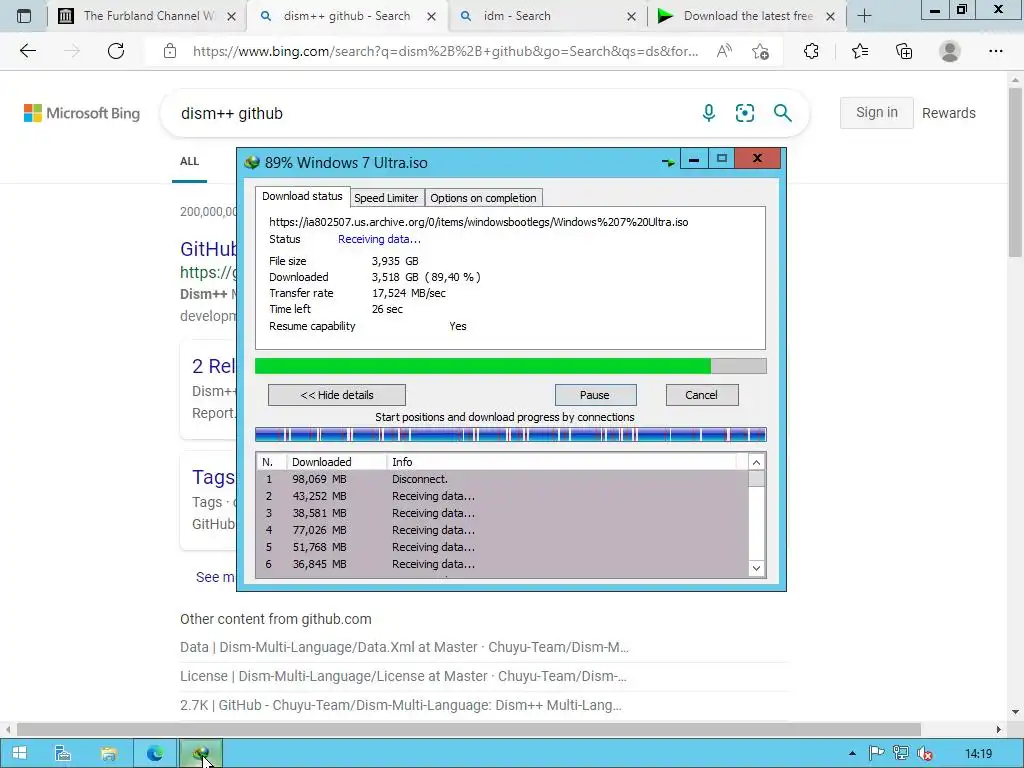The height and width of the screenshot is (768, 1024).
Task: Open the Options on completion tab
Action: (483, 198)
